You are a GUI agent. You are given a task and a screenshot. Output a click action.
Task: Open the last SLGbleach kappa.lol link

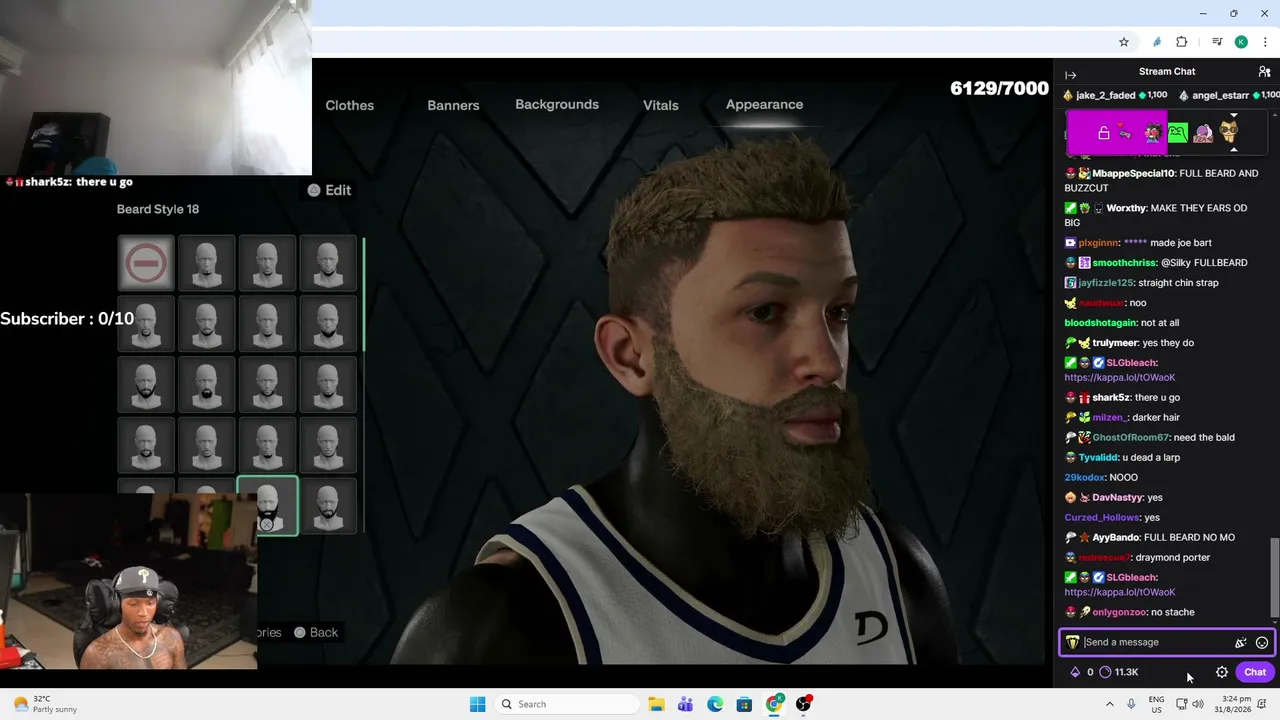(1119, 593)
